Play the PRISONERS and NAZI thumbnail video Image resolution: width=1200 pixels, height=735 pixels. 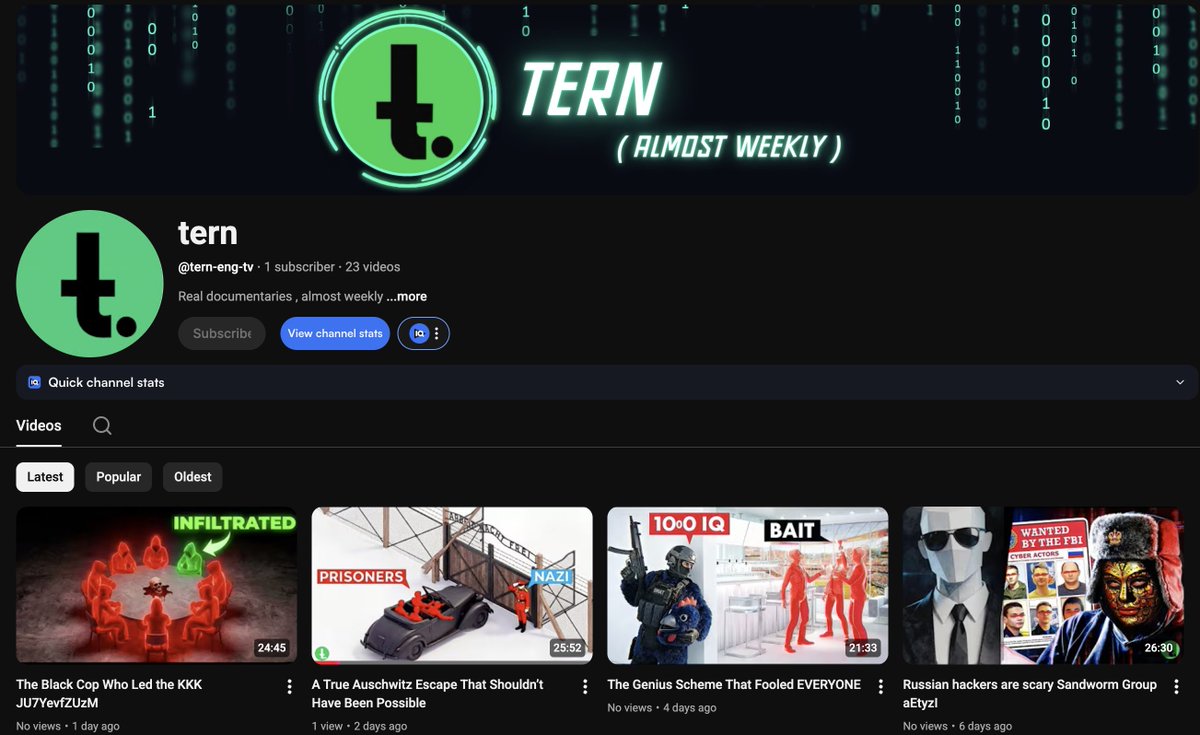[452, 585]
